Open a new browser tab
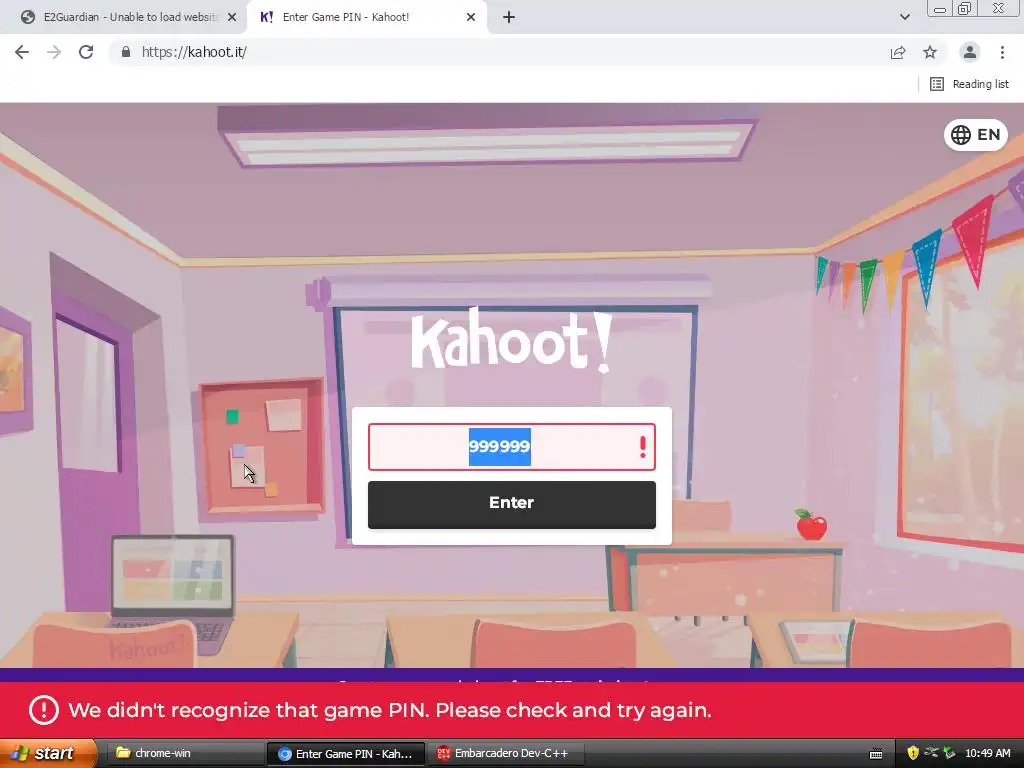This screenshot has width=1024, height=768. click(x=509, y=17)
